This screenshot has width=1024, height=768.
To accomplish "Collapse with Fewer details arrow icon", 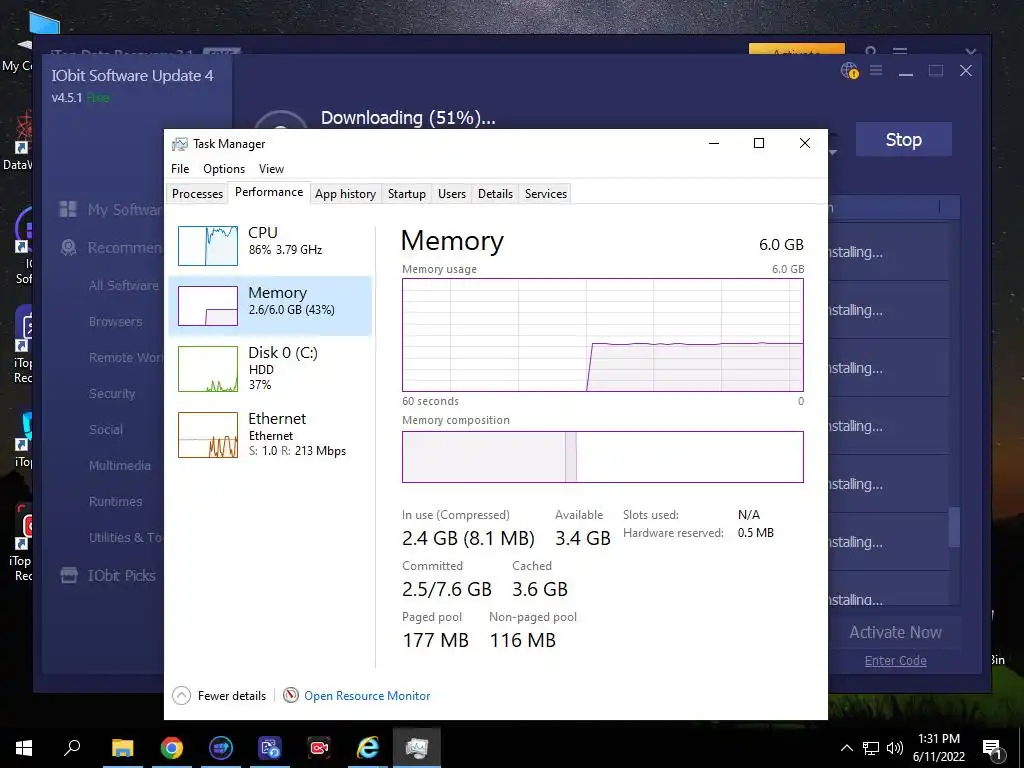I will pos(182,696).
